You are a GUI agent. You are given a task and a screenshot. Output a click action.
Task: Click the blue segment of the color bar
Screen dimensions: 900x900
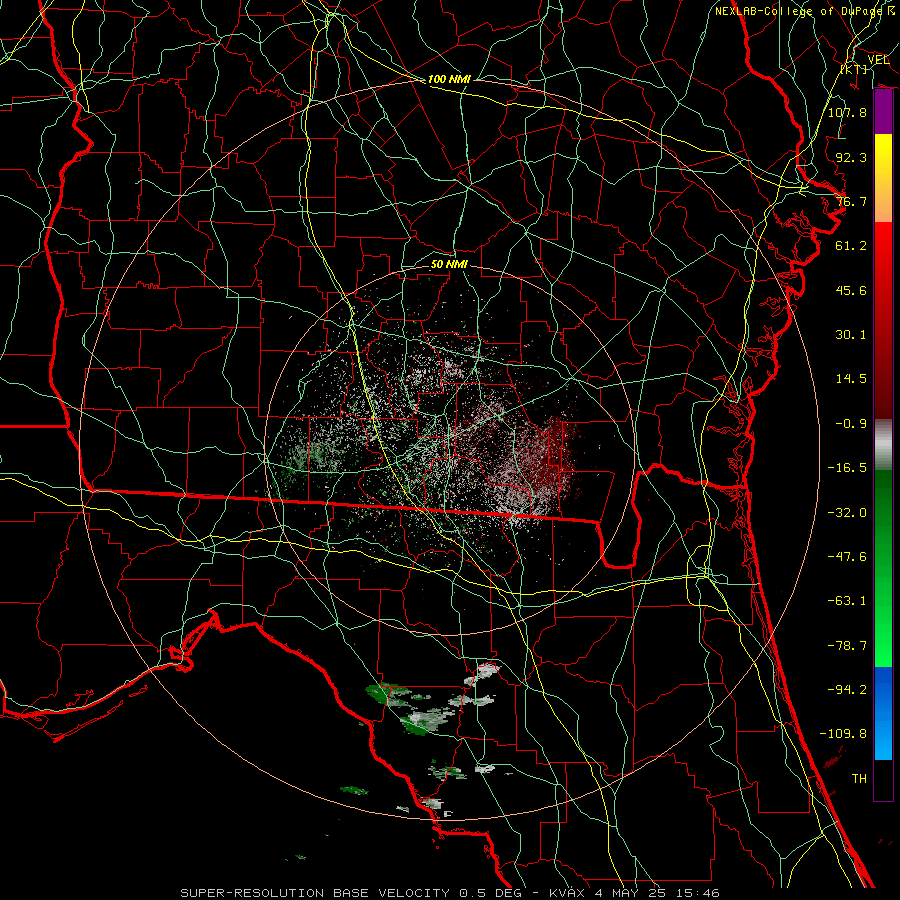point(883,713)
